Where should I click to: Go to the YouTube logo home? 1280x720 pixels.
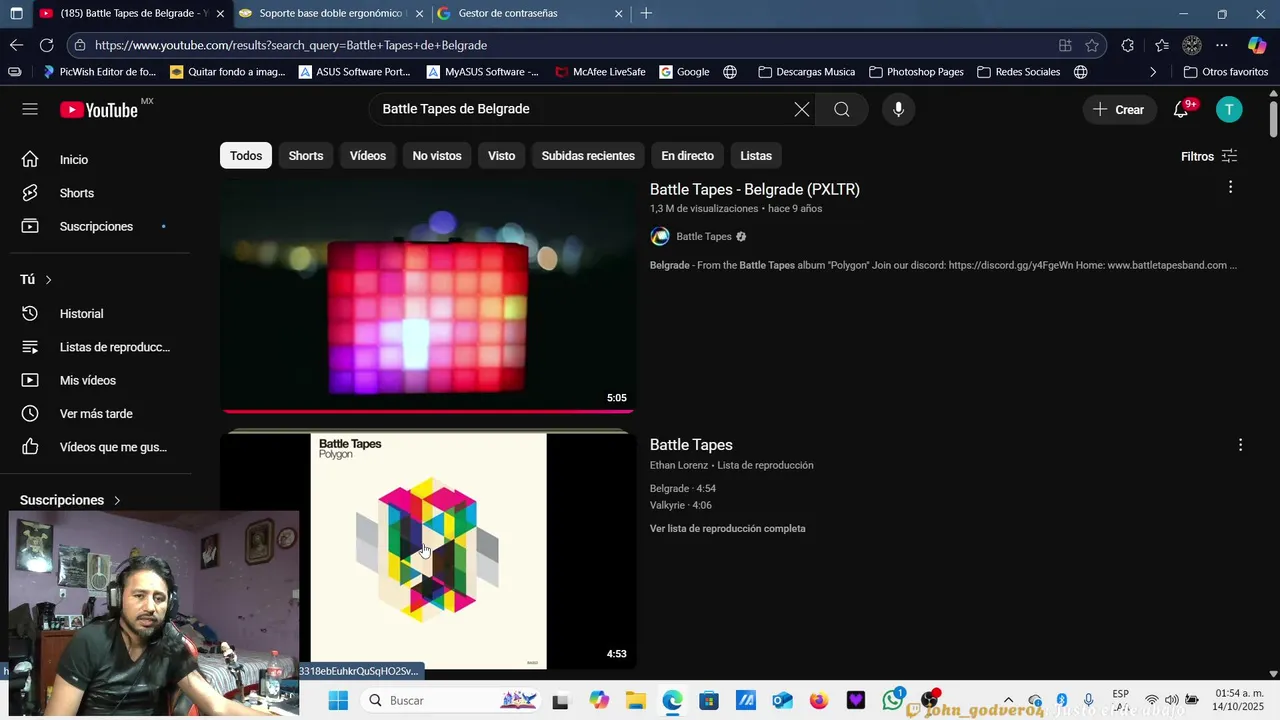[x=99, y=110]
